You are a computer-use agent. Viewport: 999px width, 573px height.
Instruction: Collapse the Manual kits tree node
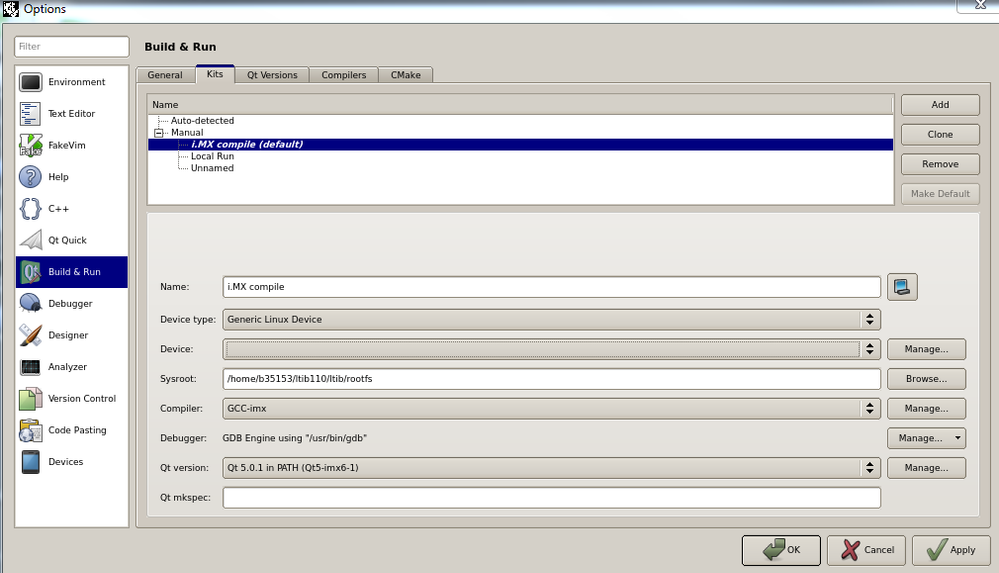click(159, 133)
